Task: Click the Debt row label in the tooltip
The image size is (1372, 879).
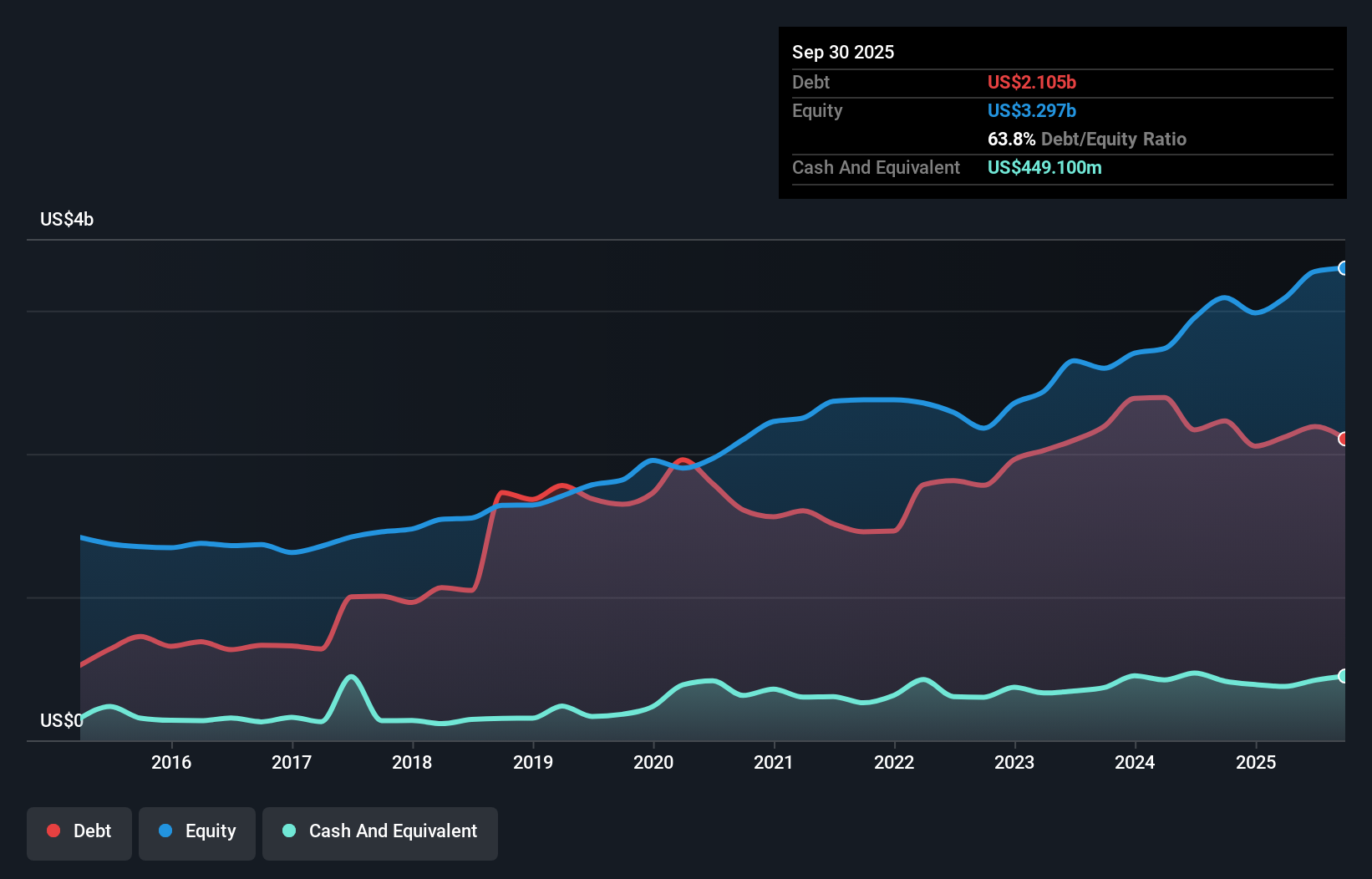Action: click(x=810, y=82)
